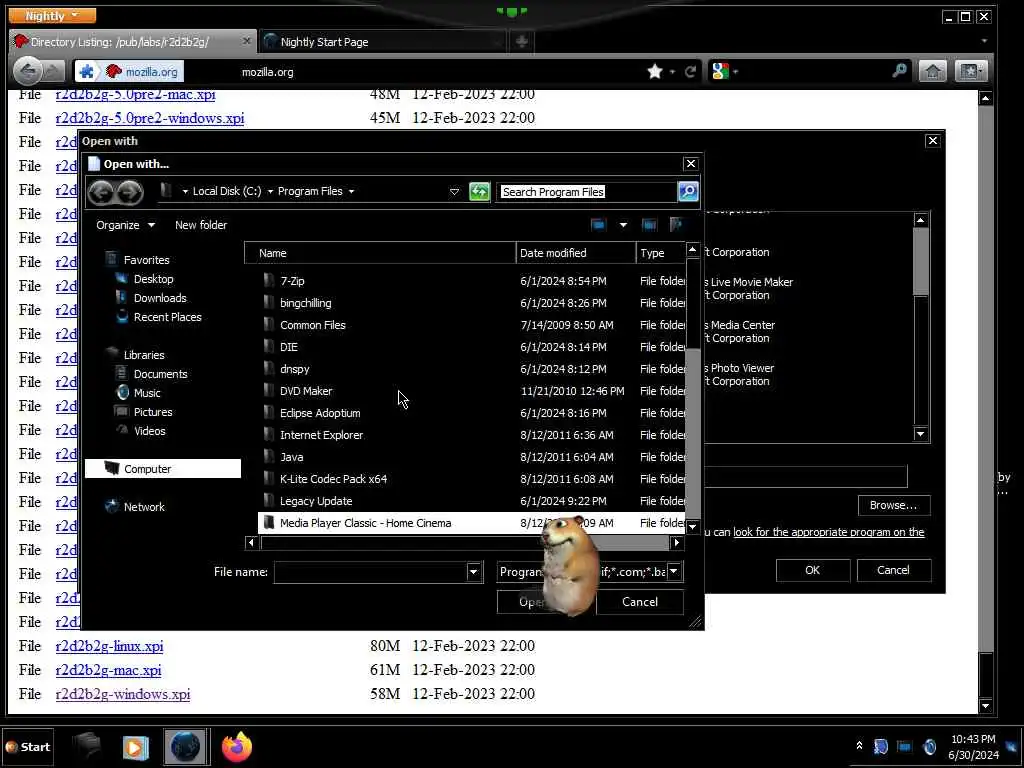Click OK in the Open with window
The height and width of the screenshot is (768, 1024).
tap(812, 570)
